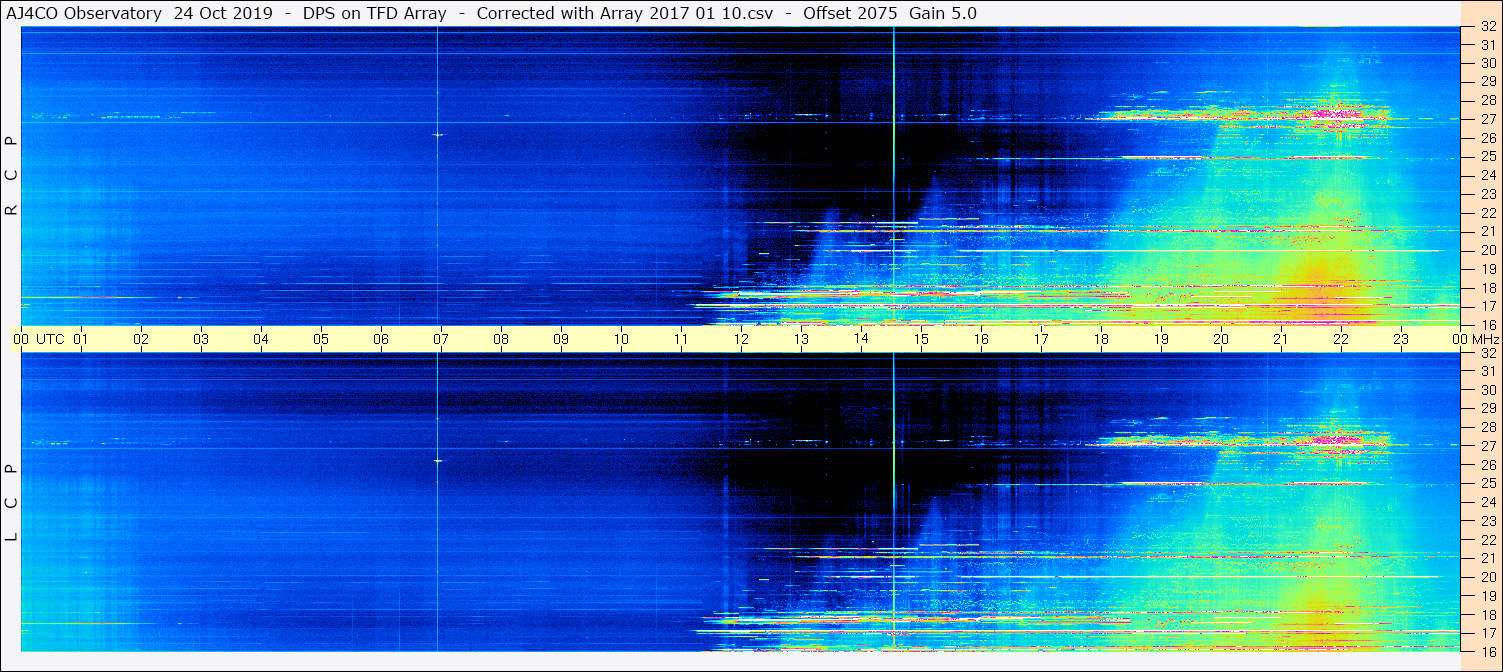Viewport: 1503px width, 672px height.
Task: Select the 00 UTC start label on the time axis
Action: click(40, 339)
